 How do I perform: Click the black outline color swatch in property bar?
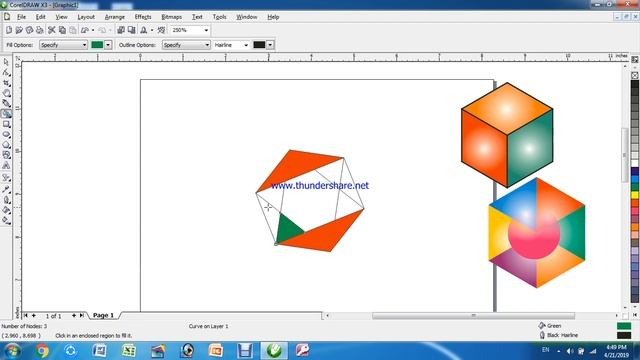point(259,45)
